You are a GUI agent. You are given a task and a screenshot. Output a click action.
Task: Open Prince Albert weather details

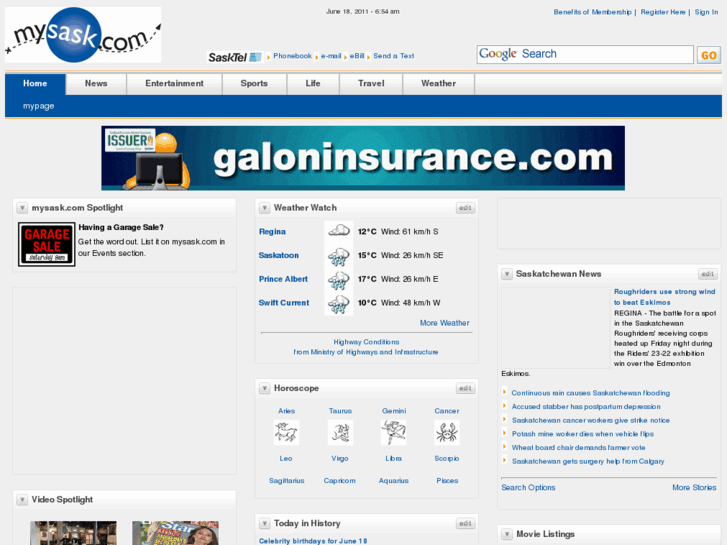coord(283,279)
